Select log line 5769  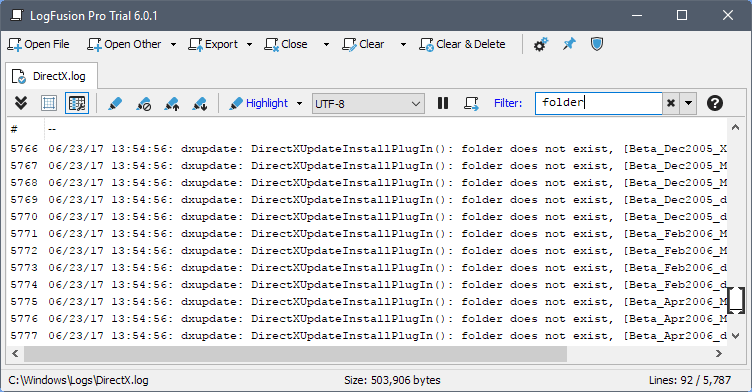pos(367,200)
